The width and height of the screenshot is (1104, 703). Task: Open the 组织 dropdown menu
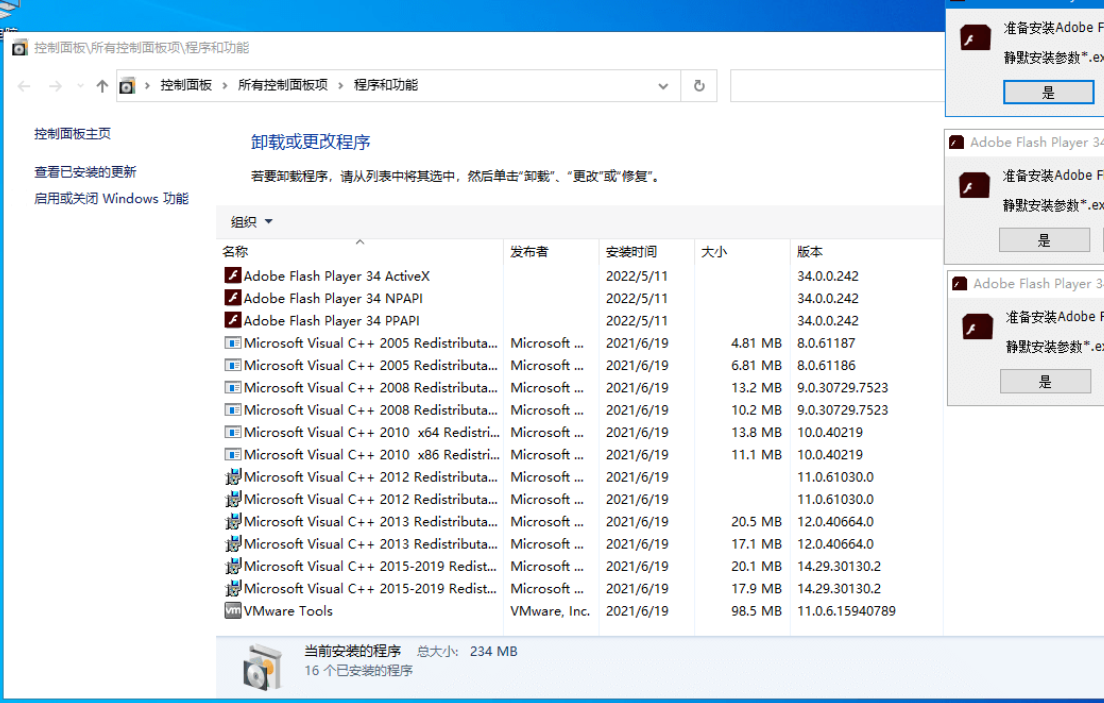click(251, 222)
